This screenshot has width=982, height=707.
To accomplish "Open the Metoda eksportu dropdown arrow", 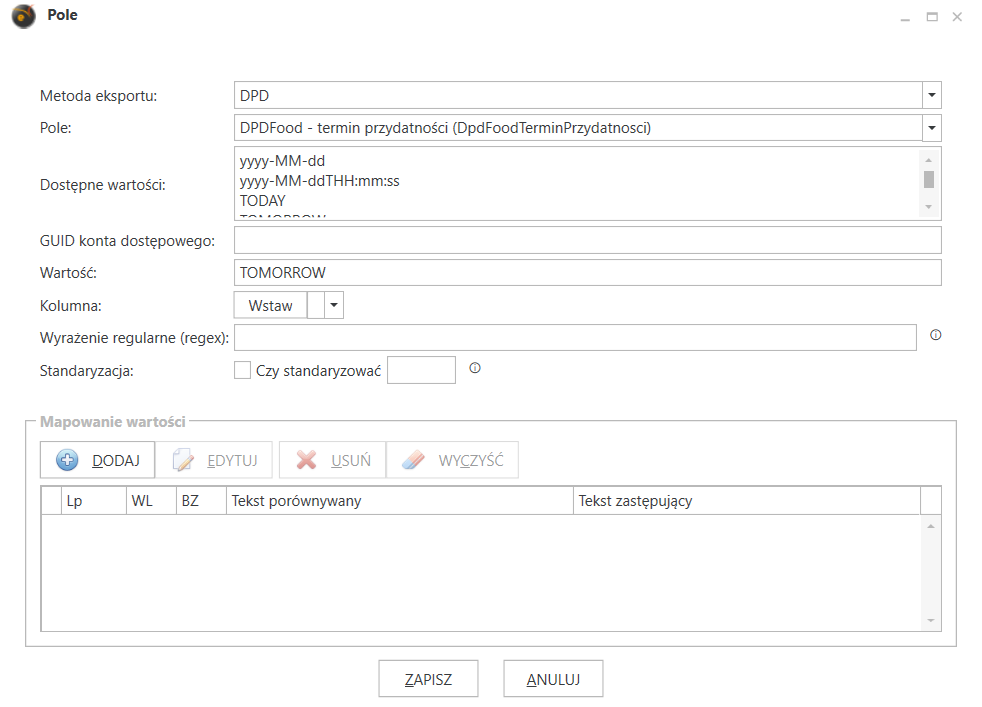I will 932,95.
